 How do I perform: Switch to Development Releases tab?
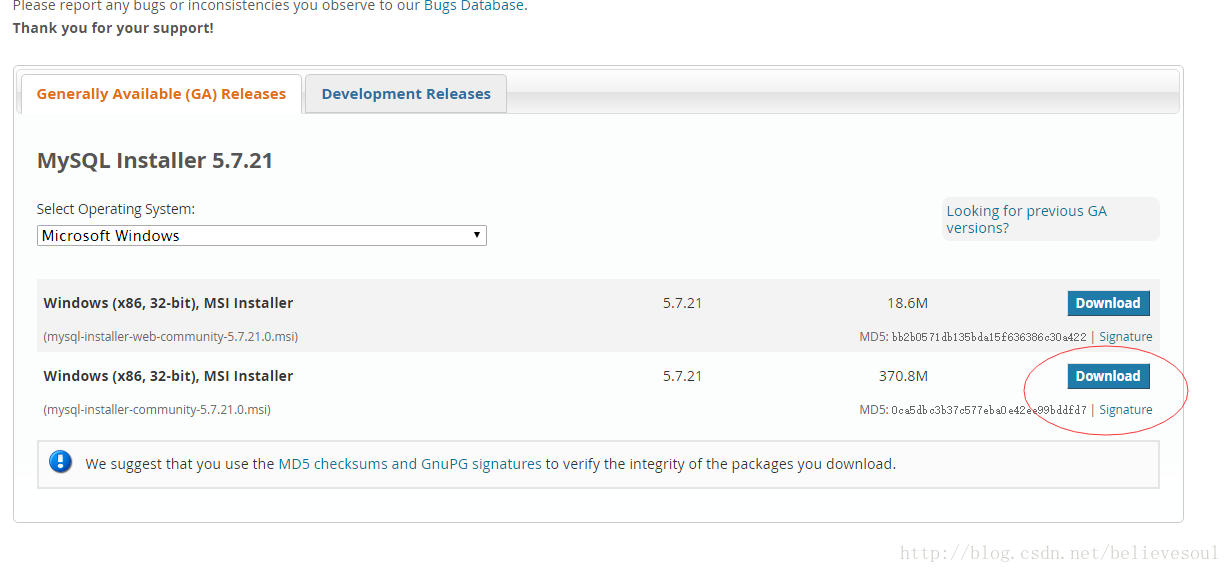click(406, 94)
